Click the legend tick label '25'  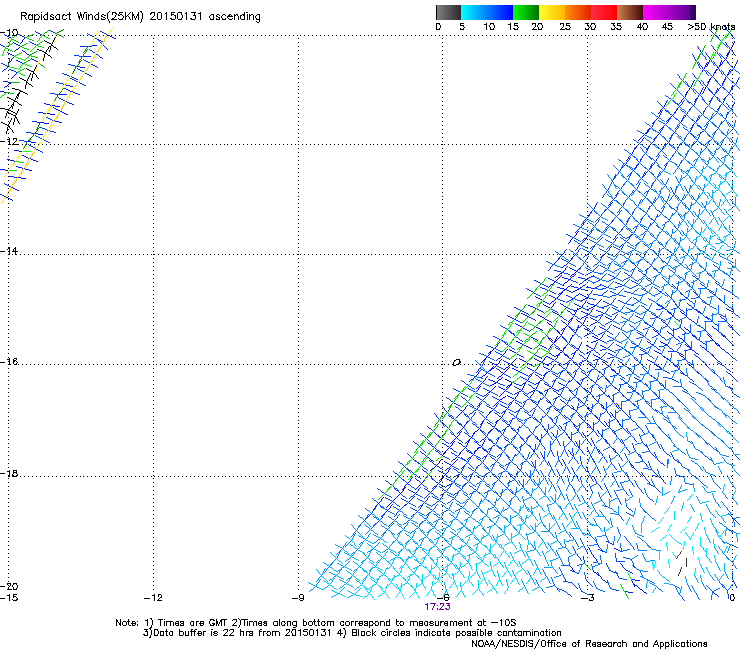point(565,27)
